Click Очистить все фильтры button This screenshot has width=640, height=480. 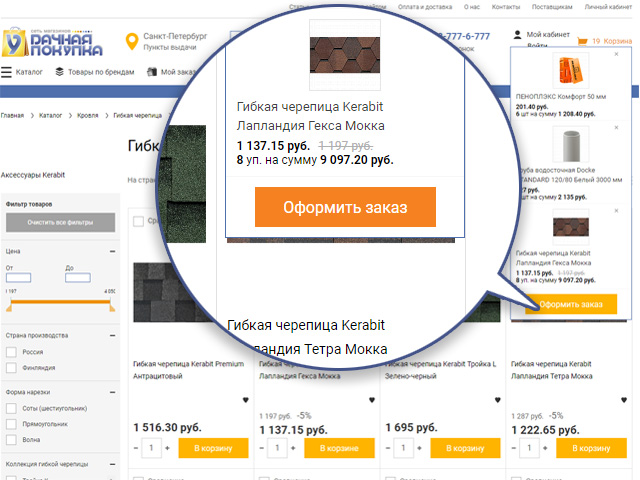(60, 221)
